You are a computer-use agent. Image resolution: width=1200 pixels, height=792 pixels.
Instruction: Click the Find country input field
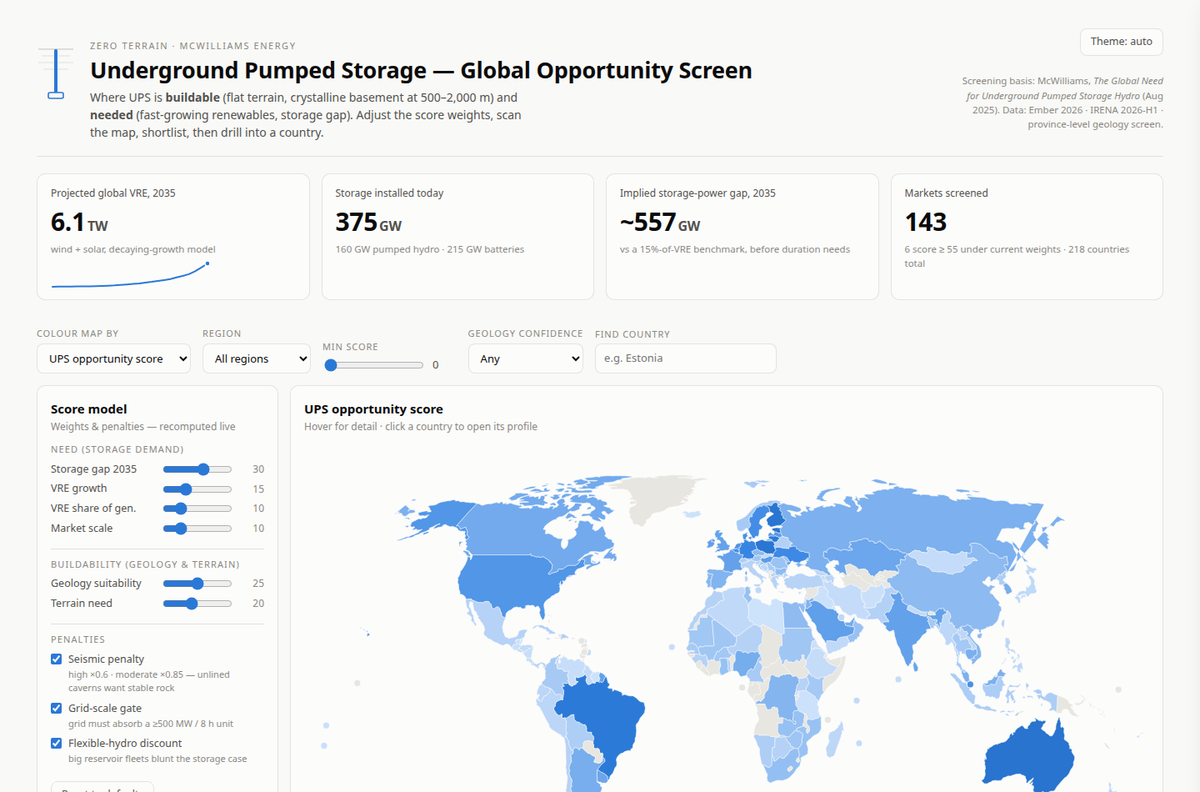coord(685,359)
